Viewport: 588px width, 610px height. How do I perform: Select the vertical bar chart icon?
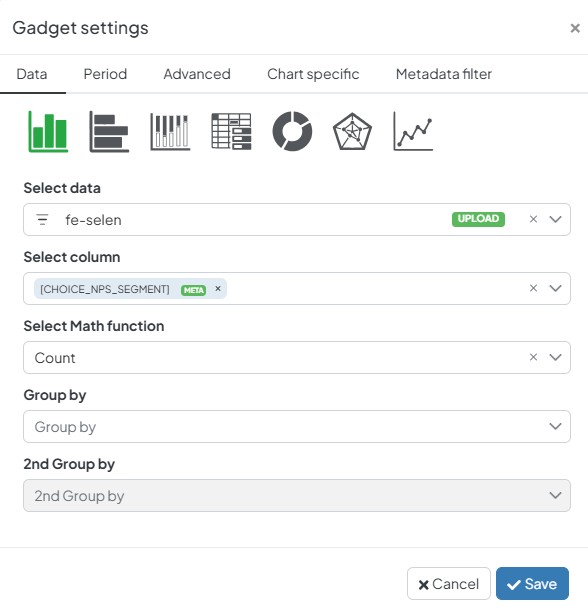(x=48, y=131)
